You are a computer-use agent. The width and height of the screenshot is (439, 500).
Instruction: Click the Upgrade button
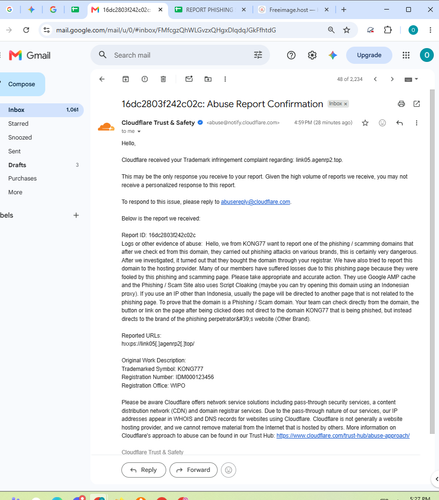369,55
